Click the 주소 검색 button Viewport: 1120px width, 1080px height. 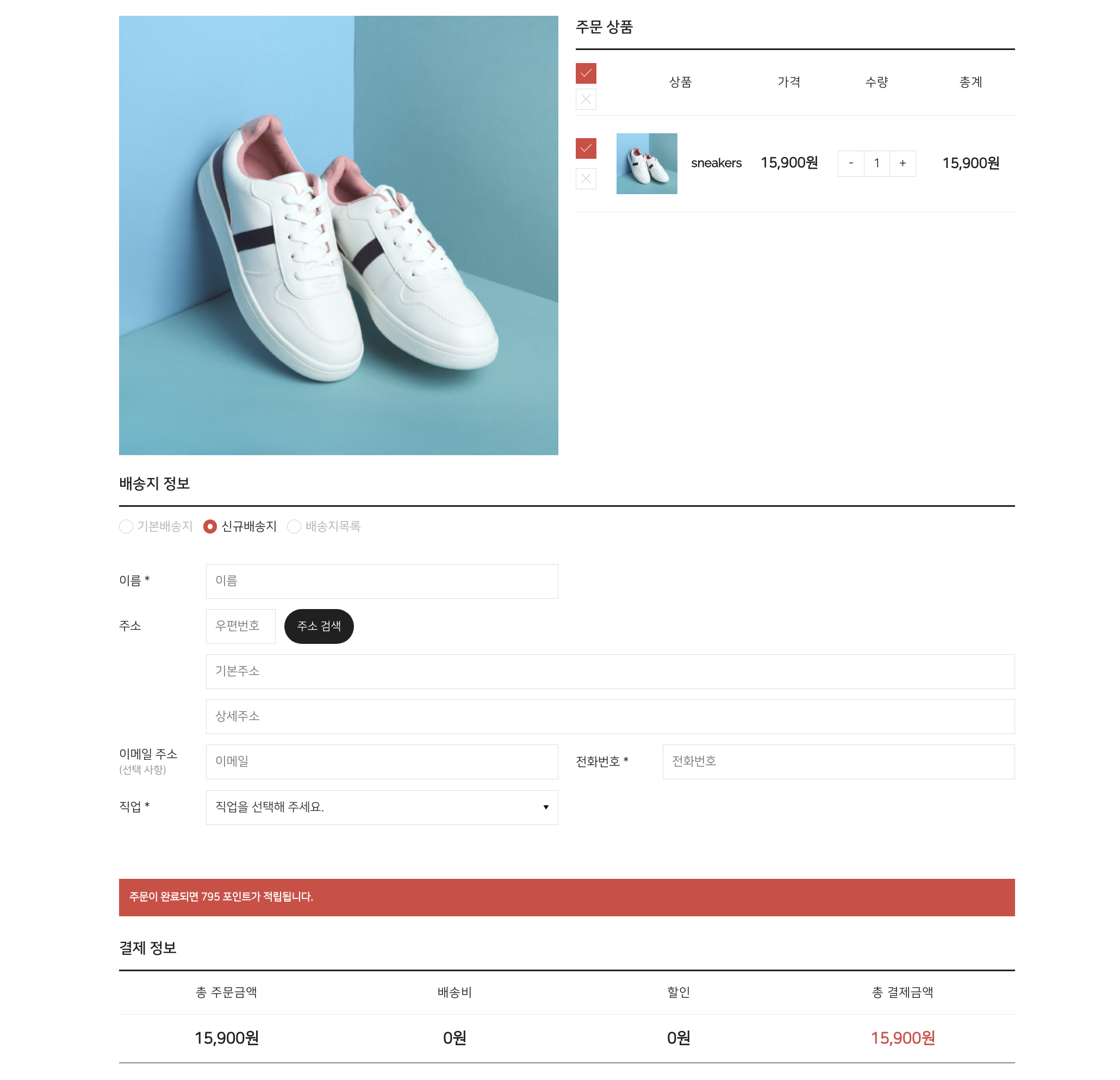319,626
